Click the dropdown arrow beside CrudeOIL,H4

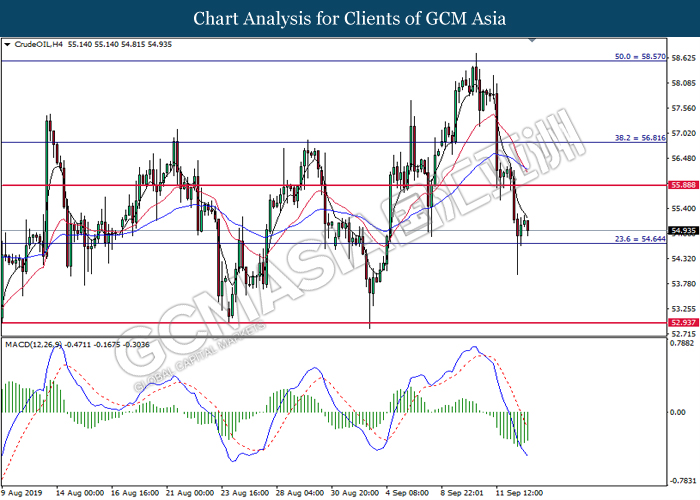tap(8, 45)
